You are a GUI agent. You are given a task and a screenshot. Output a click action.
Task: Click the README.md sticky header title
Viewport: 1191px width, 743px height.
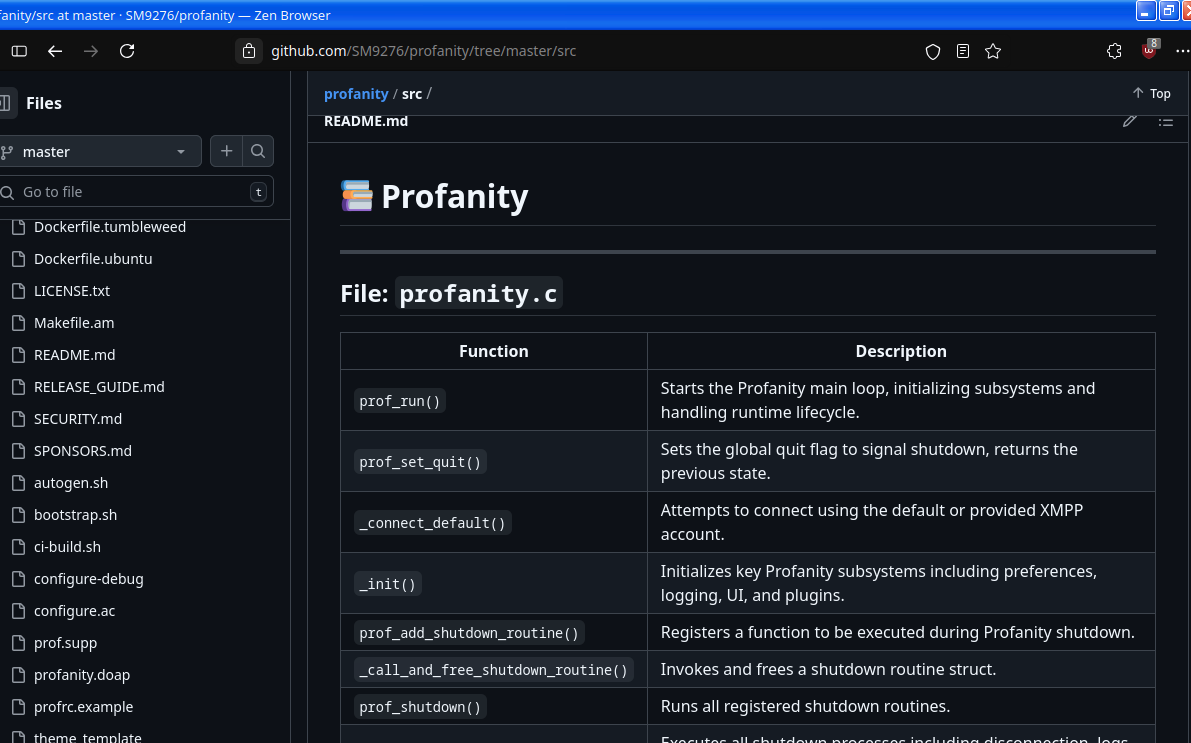click(x=366, y=122)
